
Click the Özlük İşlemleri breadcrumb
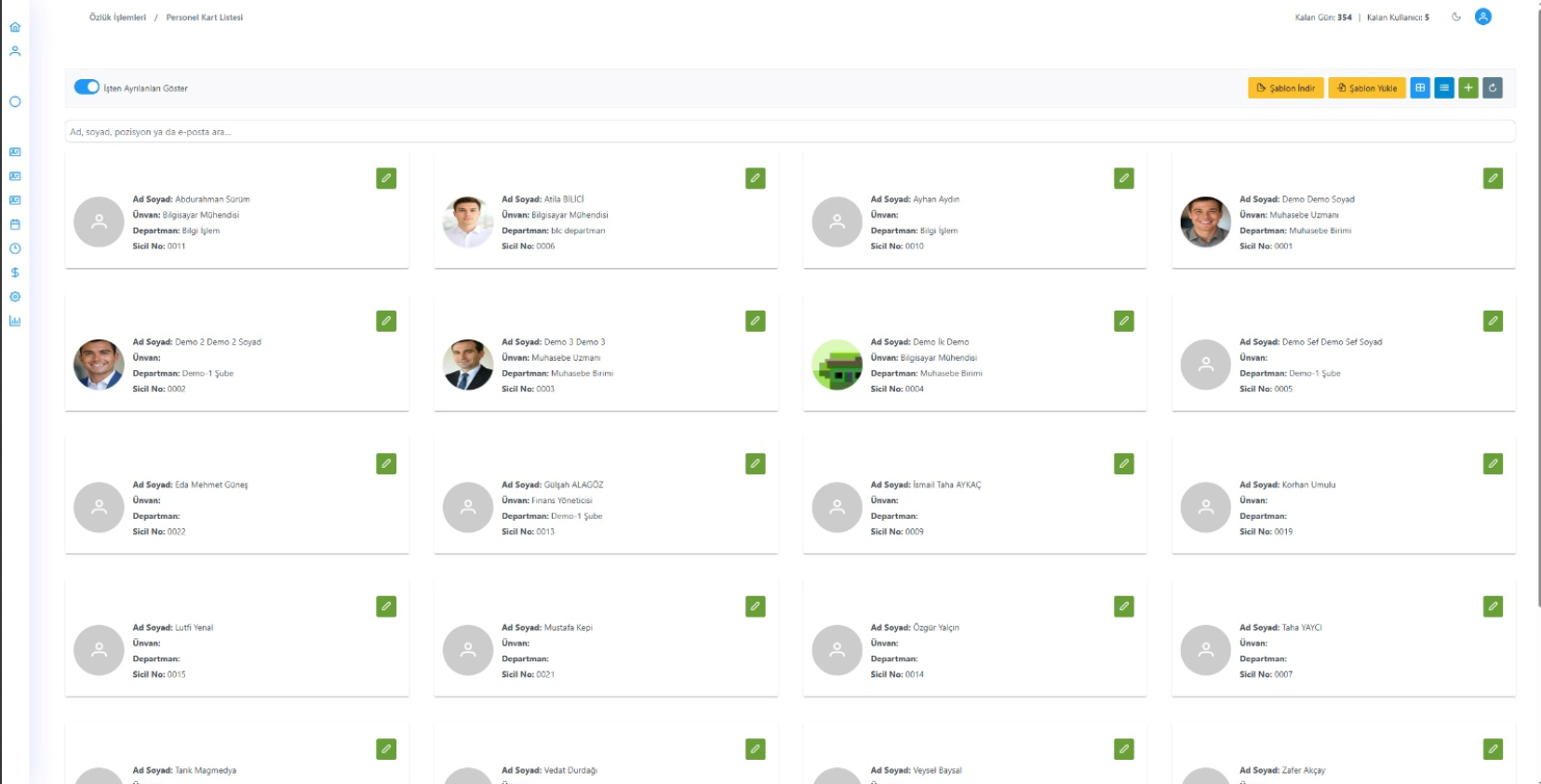(x=117, y=18)
